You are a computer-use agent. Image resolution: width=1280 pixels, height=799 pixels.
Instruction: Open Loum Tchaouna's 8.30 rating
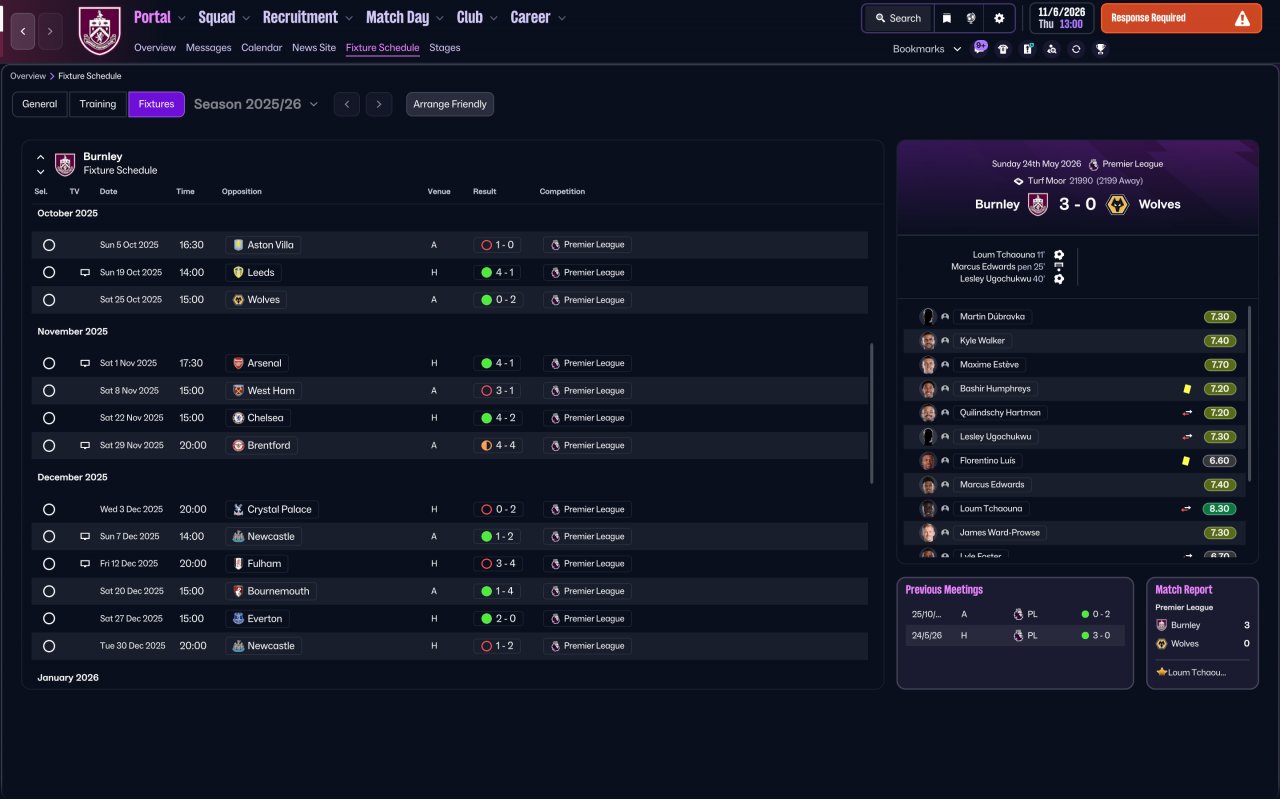click(x=1220, y=509)
